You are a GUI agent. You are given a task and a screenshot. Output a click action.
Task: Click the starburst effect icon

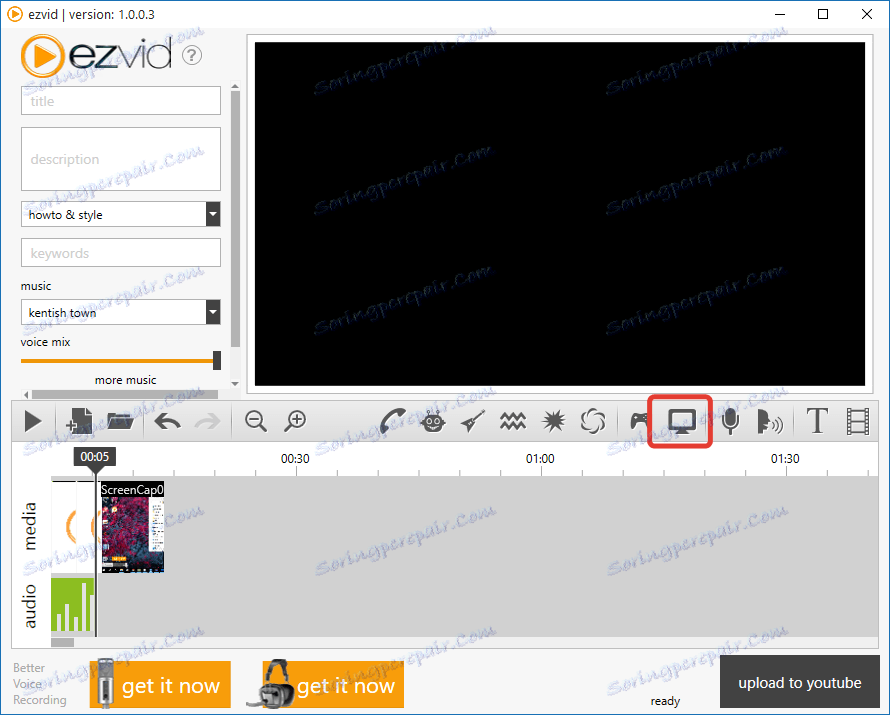[553, 421]
